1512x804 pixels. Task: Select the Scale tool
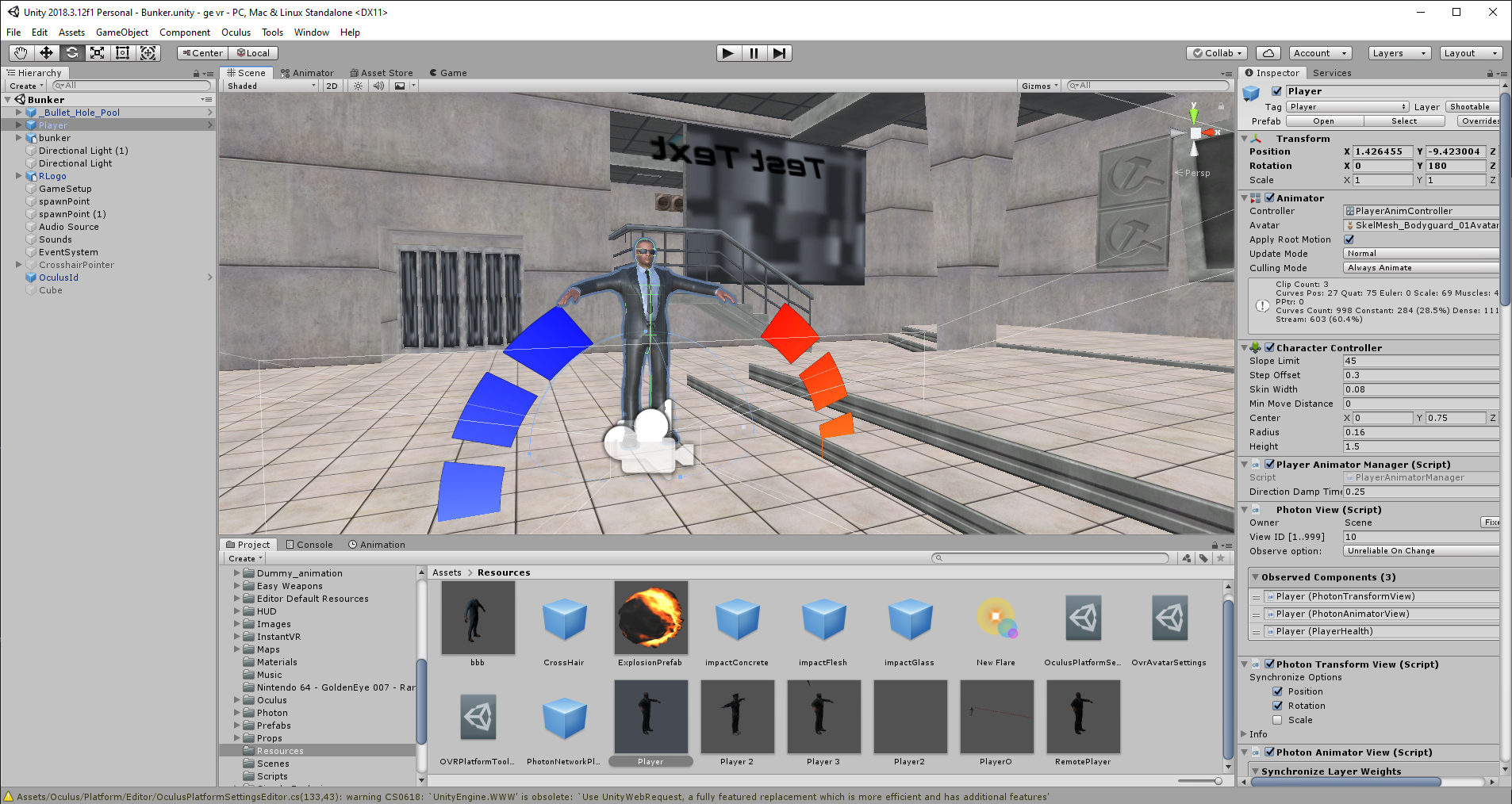click(97, 53)
